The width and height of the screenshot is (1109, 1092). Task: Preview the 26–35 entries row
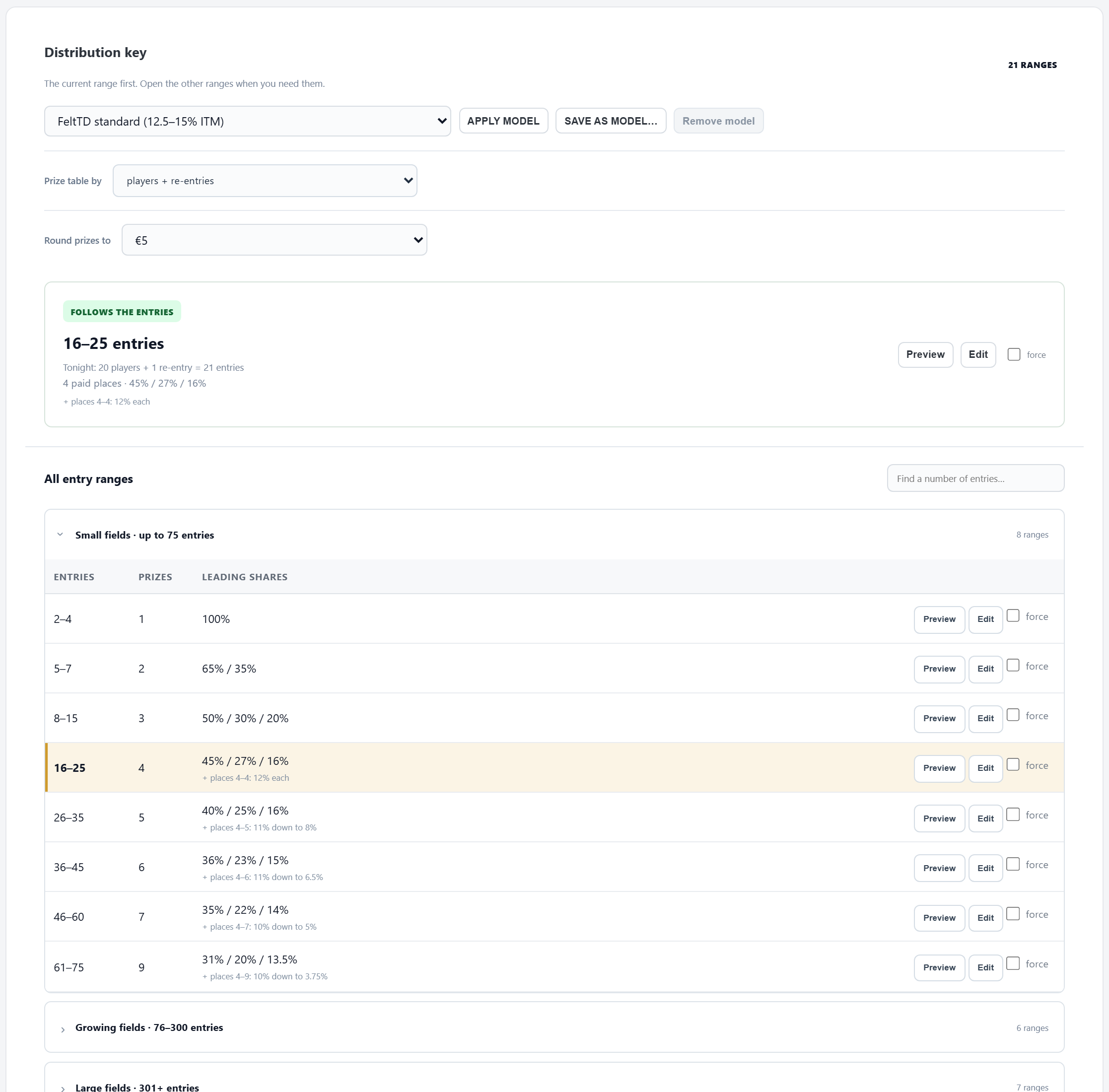point(939,819)
